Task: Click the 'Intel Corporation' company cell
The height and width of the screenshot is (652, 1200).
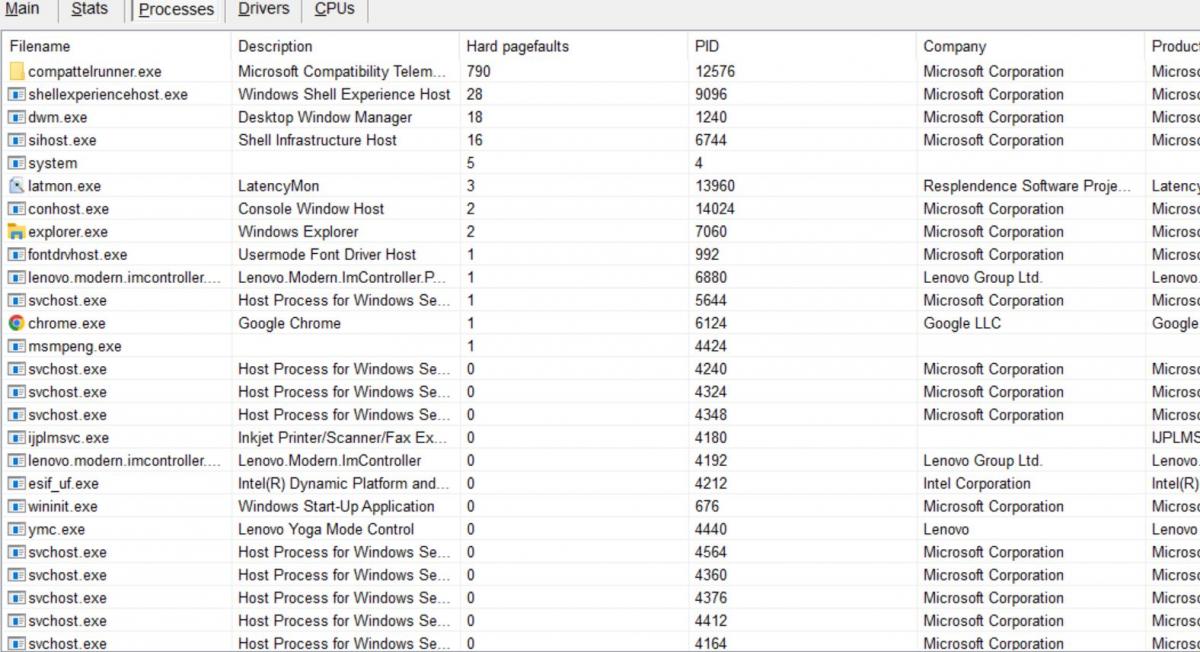Action: pos(977,484)
